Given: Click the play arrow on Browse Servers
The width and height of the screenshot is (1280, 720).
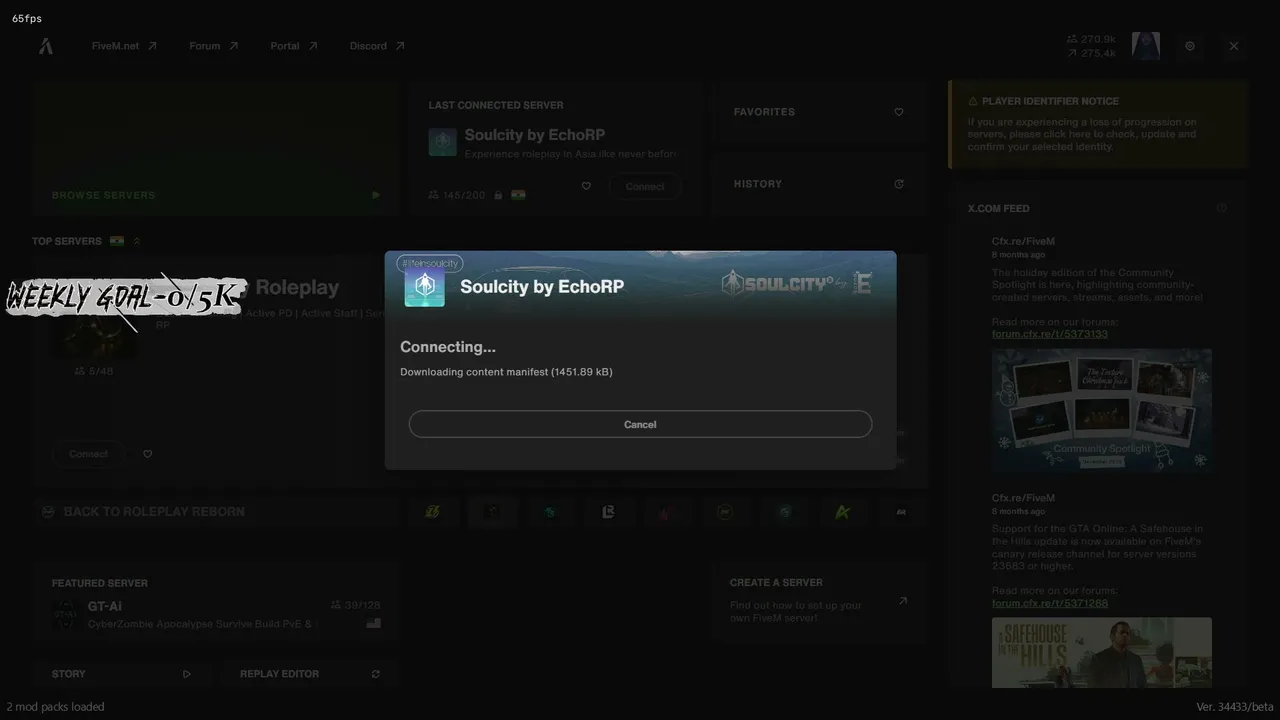Looking at the screenshot, I should tap(376, 195).
